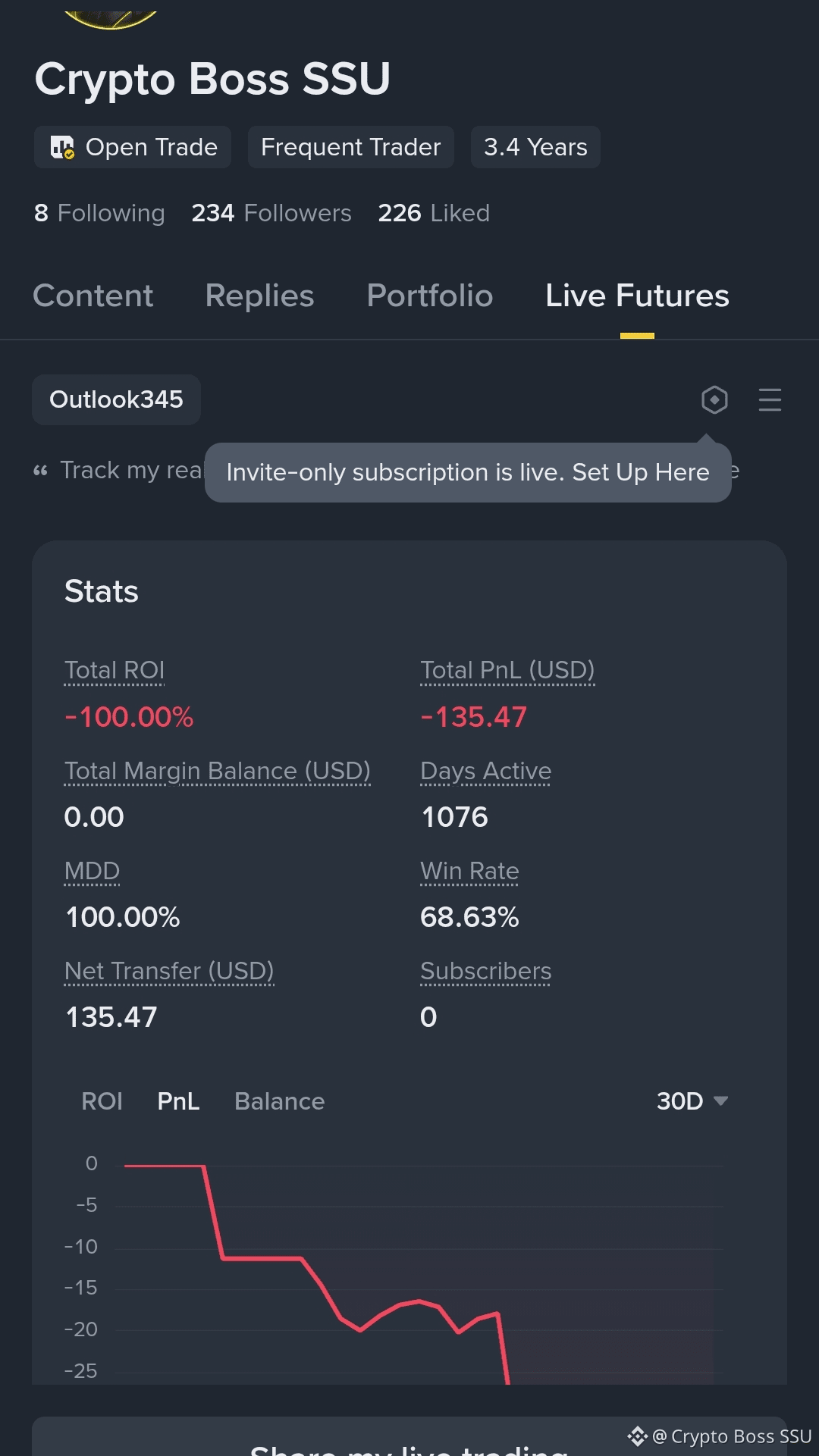Tap the profile avatar at top

point(111,15)
